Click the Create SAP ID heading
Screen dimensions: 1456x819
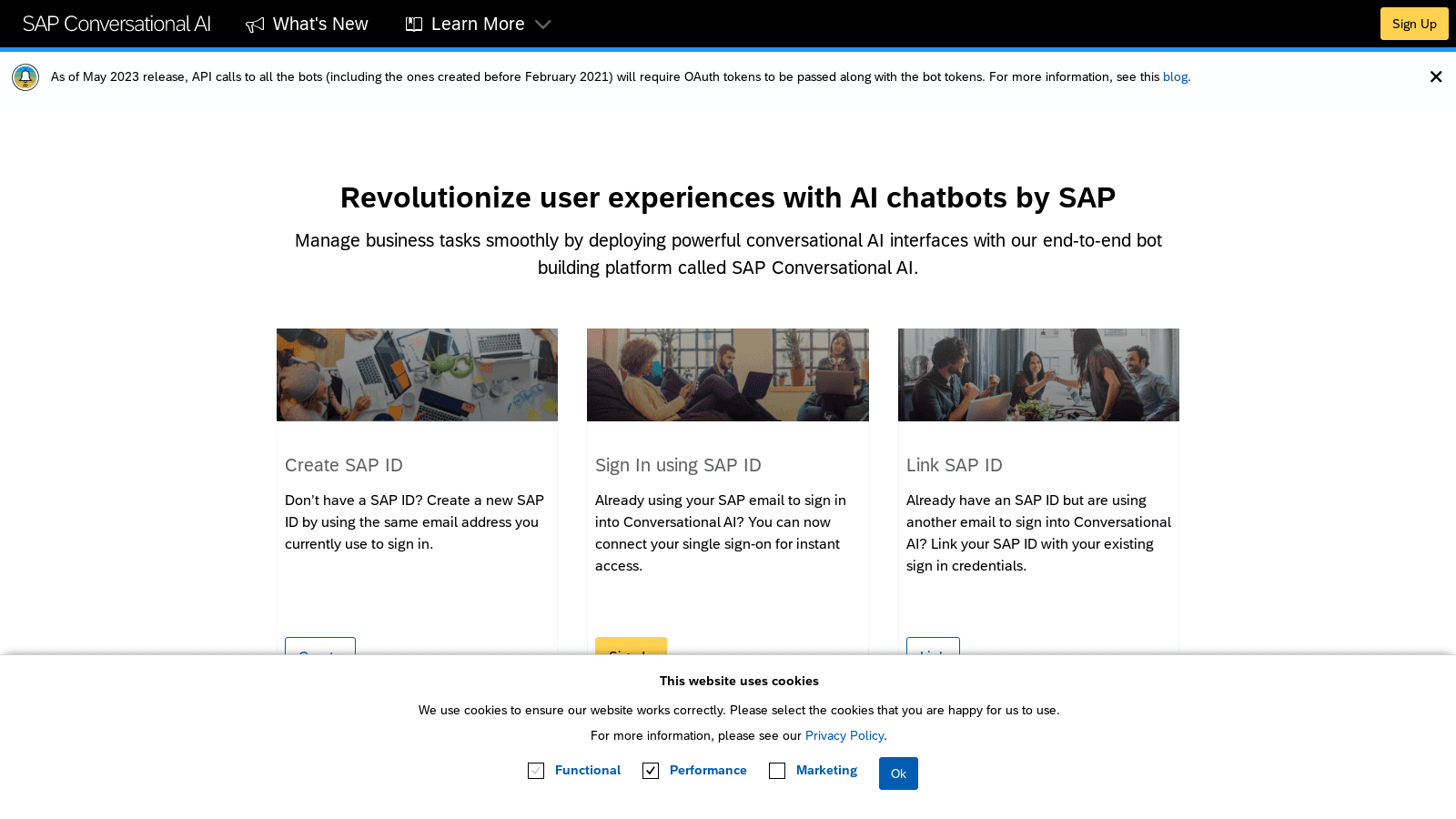point(344,465)
